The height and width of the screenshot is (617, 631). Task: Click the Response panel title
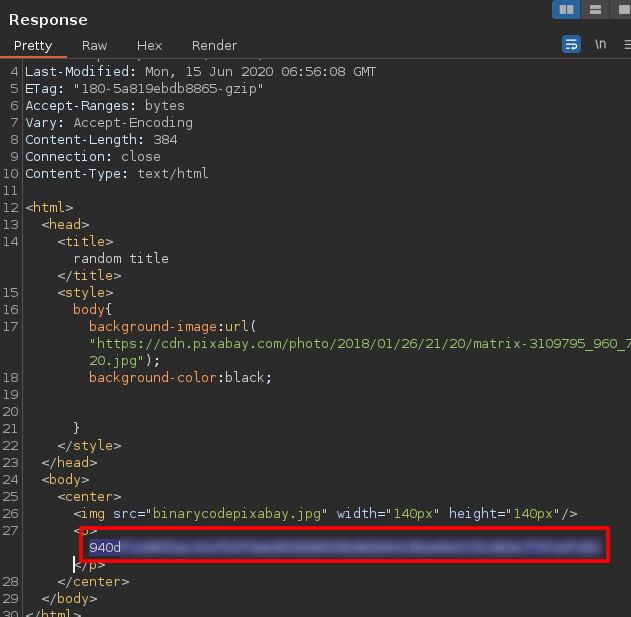tap(48, 20)
